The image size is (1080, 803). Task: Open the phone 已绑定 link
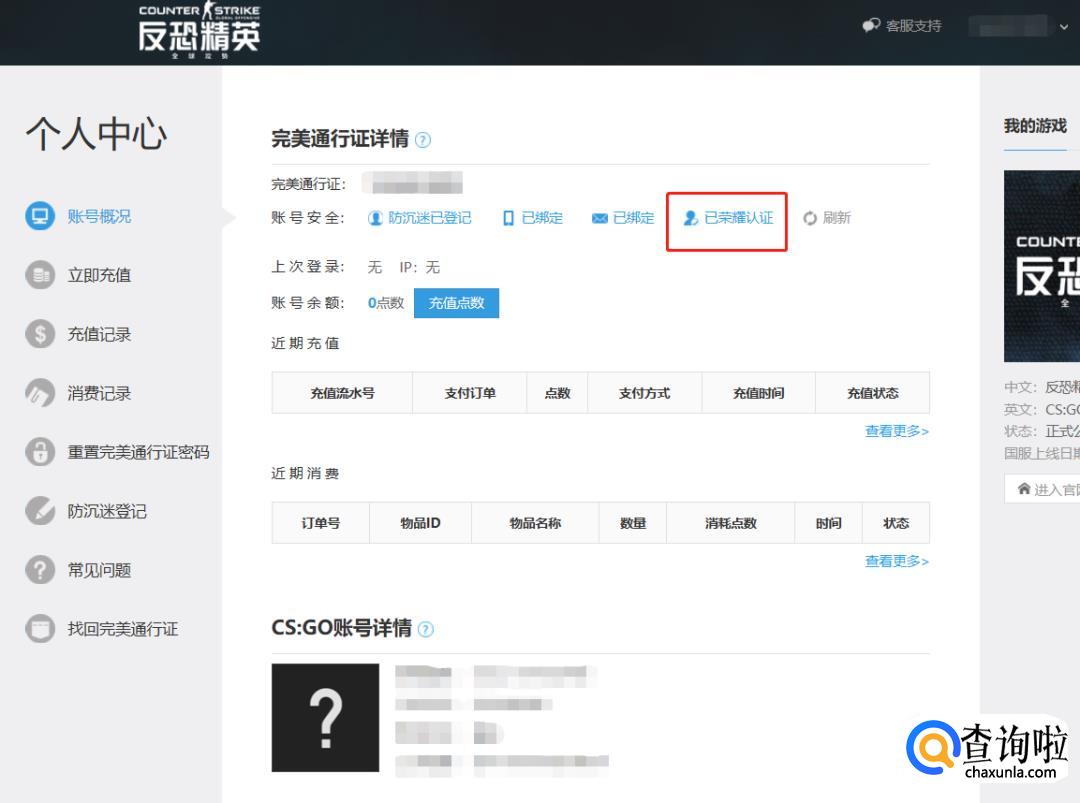tap(542, 218)
